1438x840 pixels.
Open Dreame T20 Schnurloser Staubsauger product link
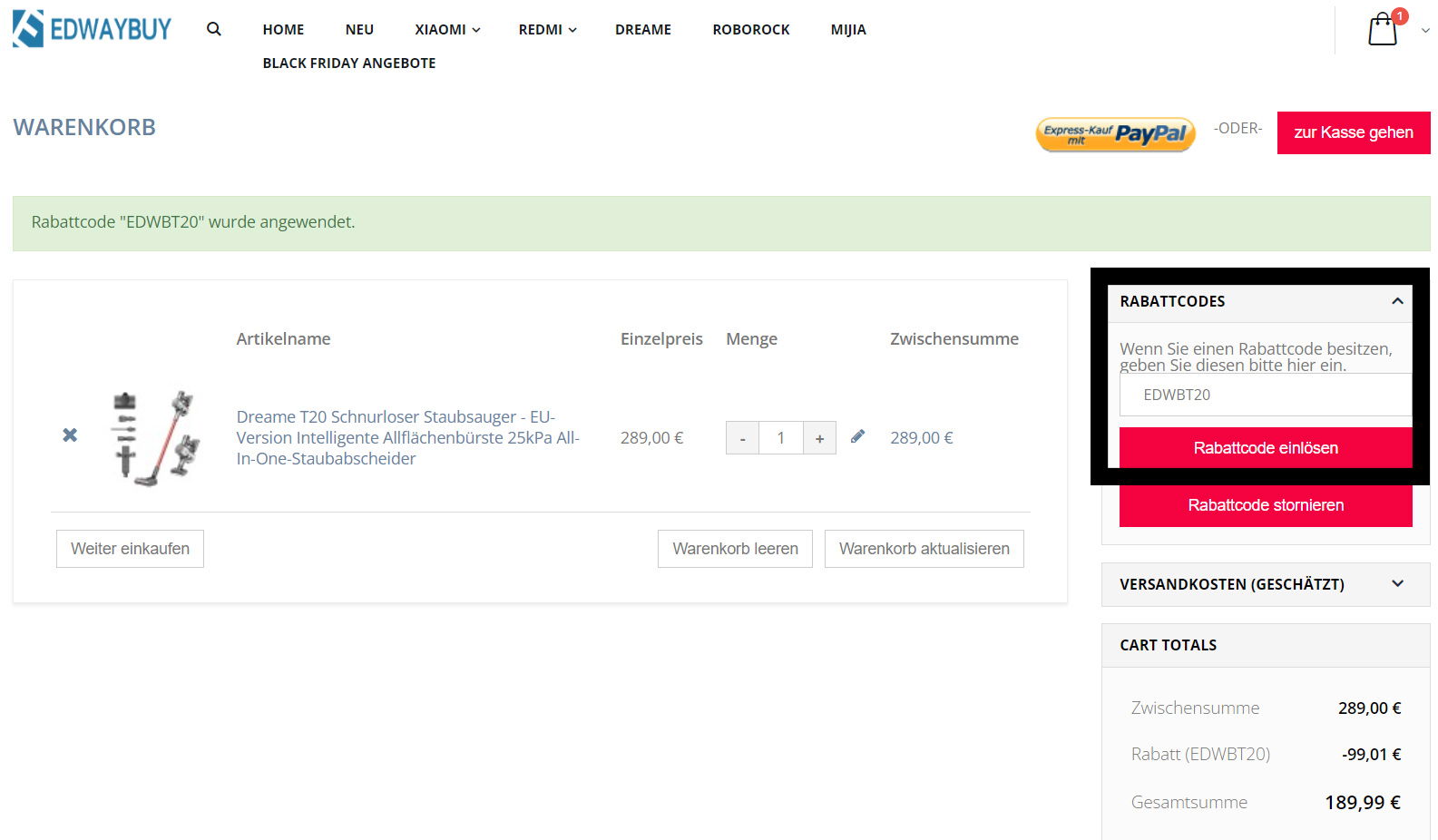click(408, 437)
